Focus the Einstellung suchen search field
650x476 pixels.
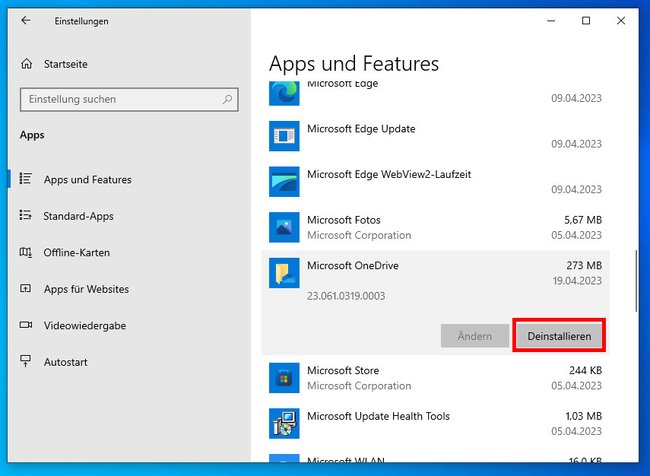click(x=129, y=100)
